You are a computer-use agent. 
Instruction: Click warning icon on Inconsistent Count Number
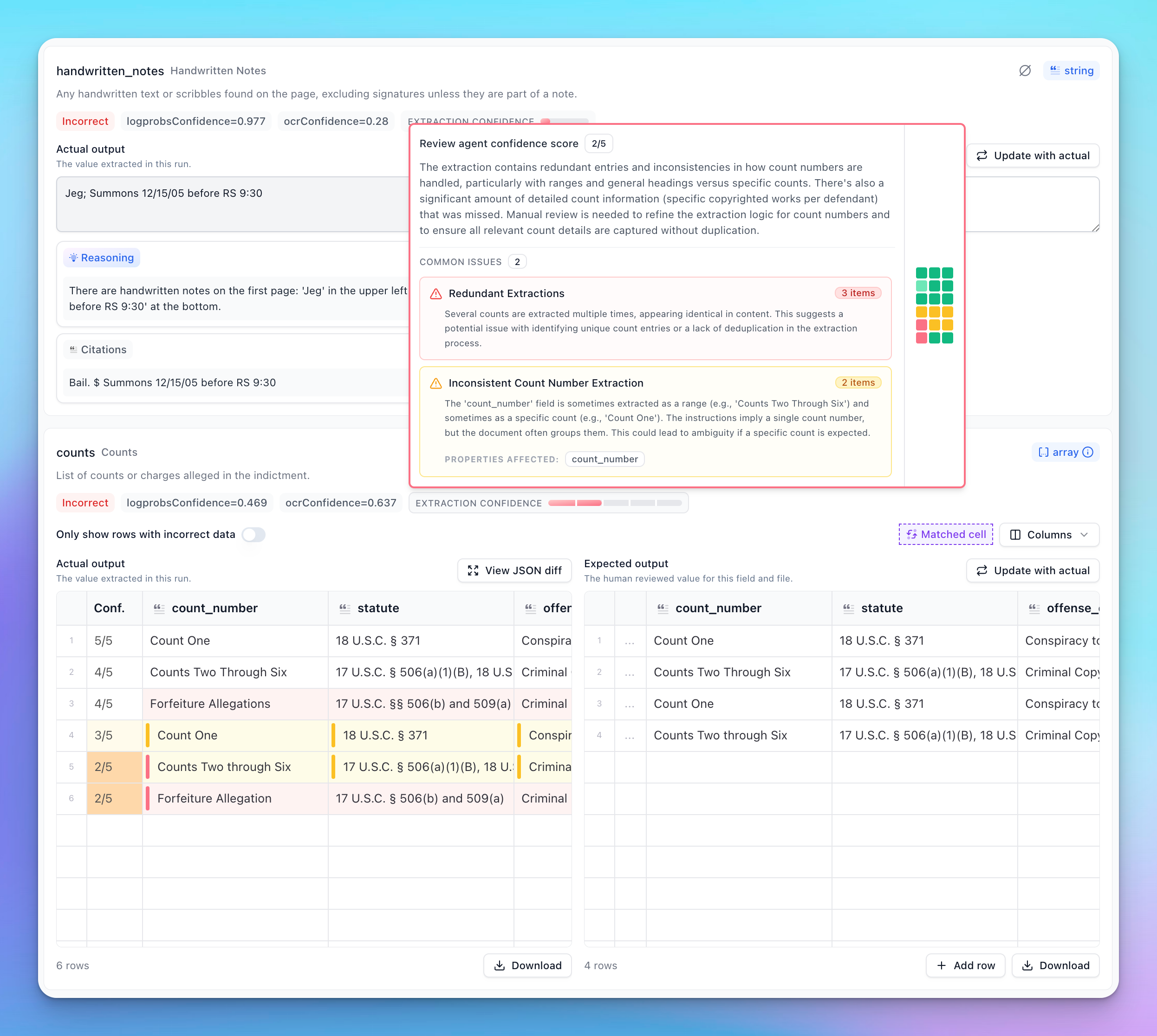(435, 383)
